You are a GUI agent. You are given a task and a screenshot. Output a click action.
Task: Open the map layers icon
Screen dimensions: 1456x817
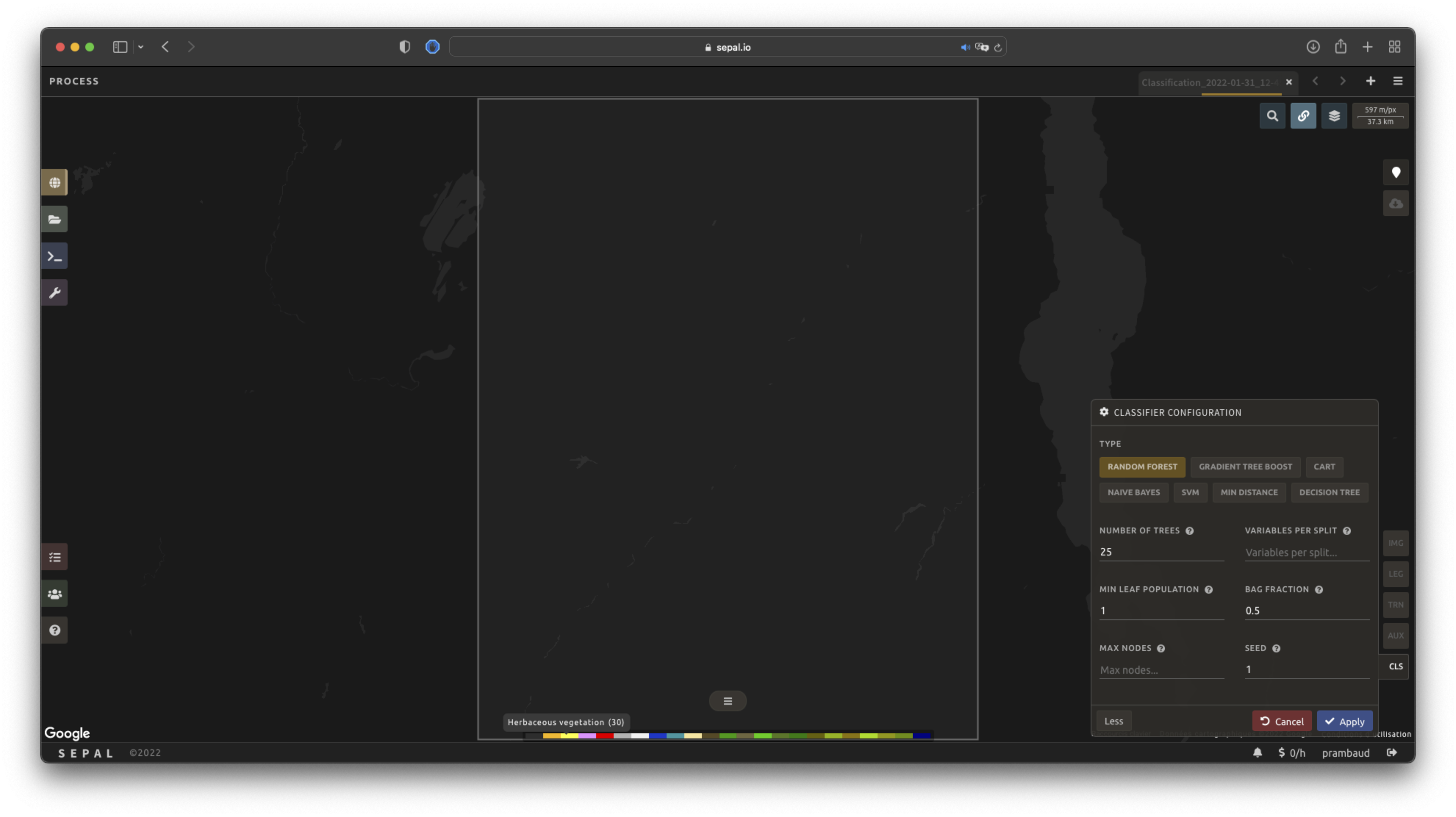pos(1334,116)
